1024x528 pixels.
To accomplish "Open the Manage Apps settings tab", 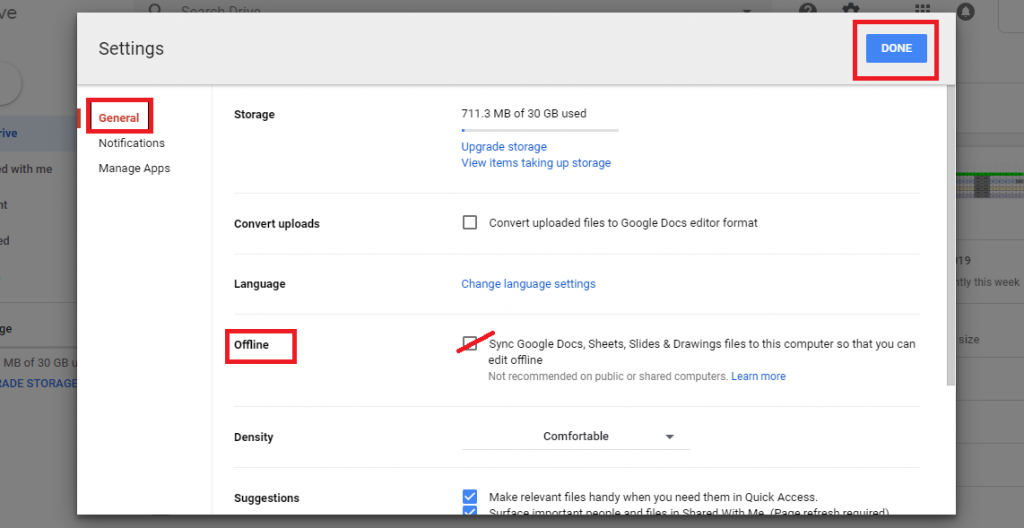I will [x=134, y=168].
